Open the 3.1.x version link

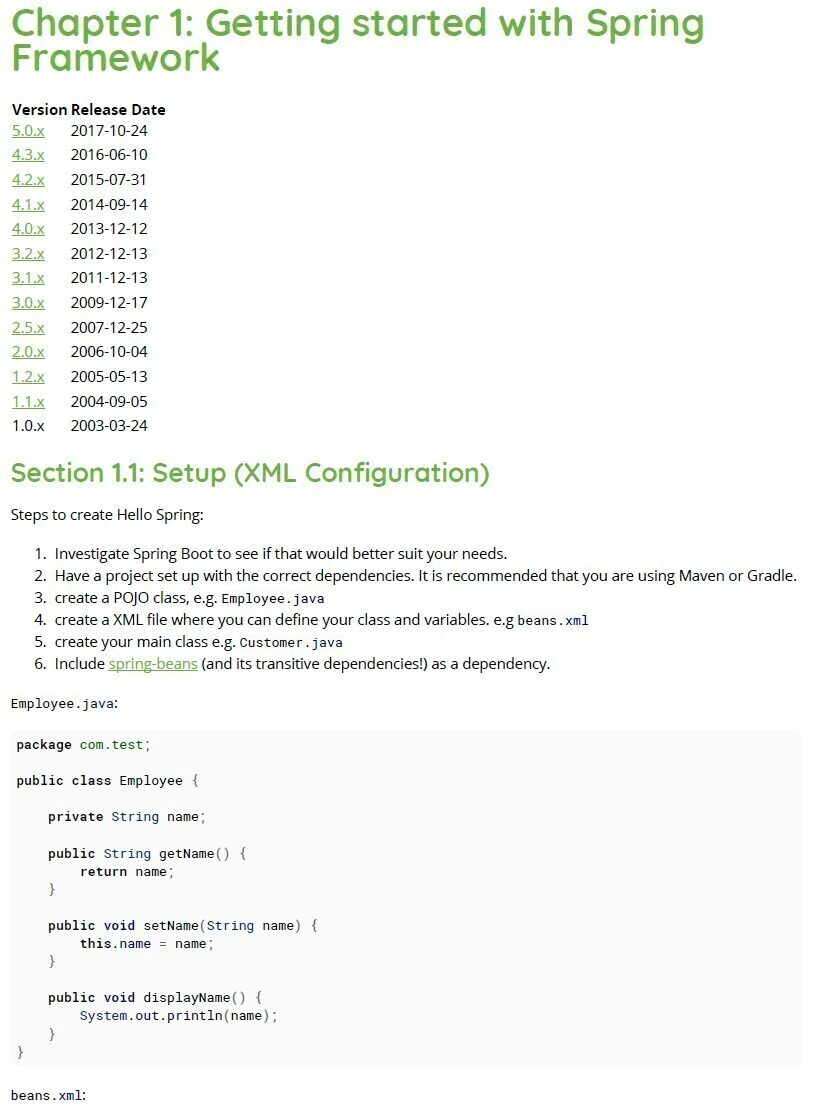[28, 278]
